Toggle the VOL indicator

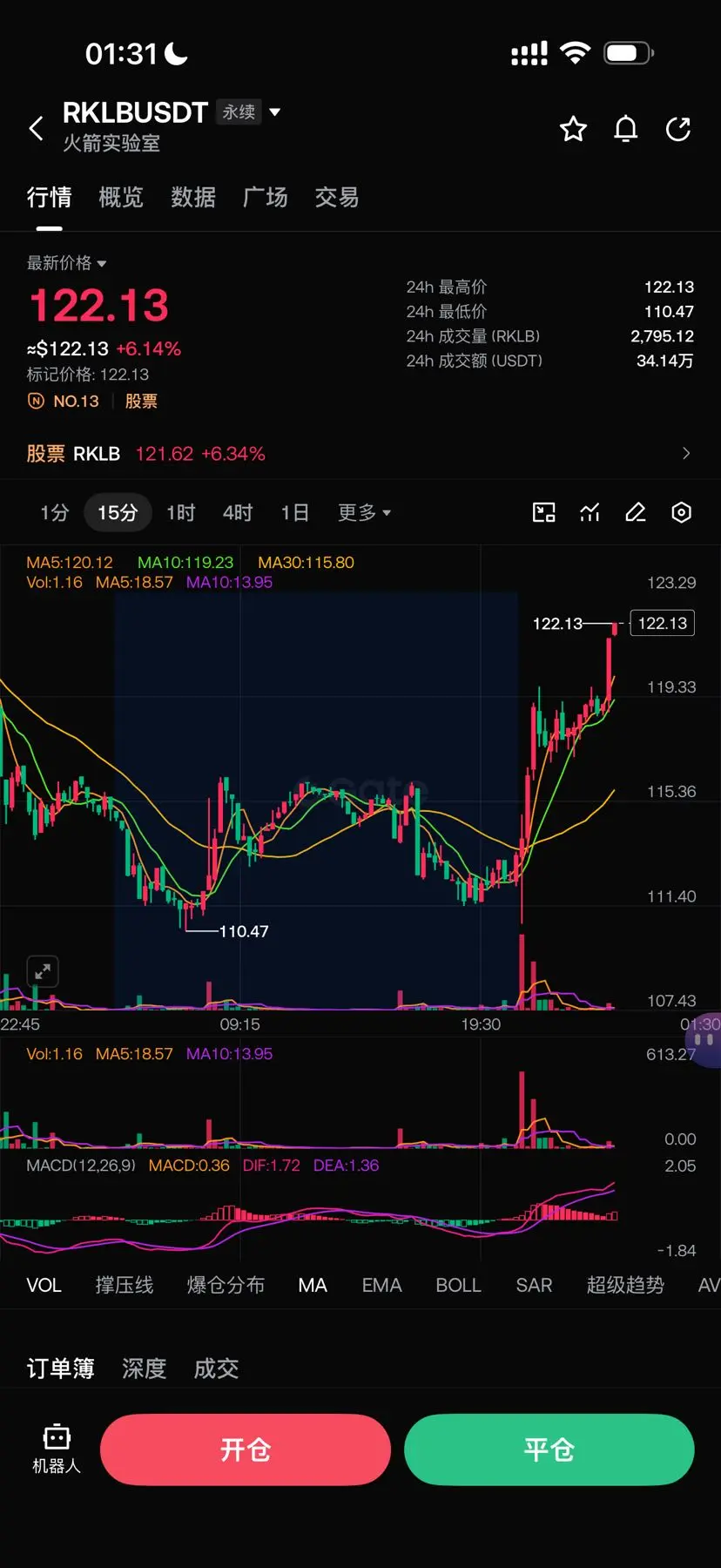[44, 1285]
